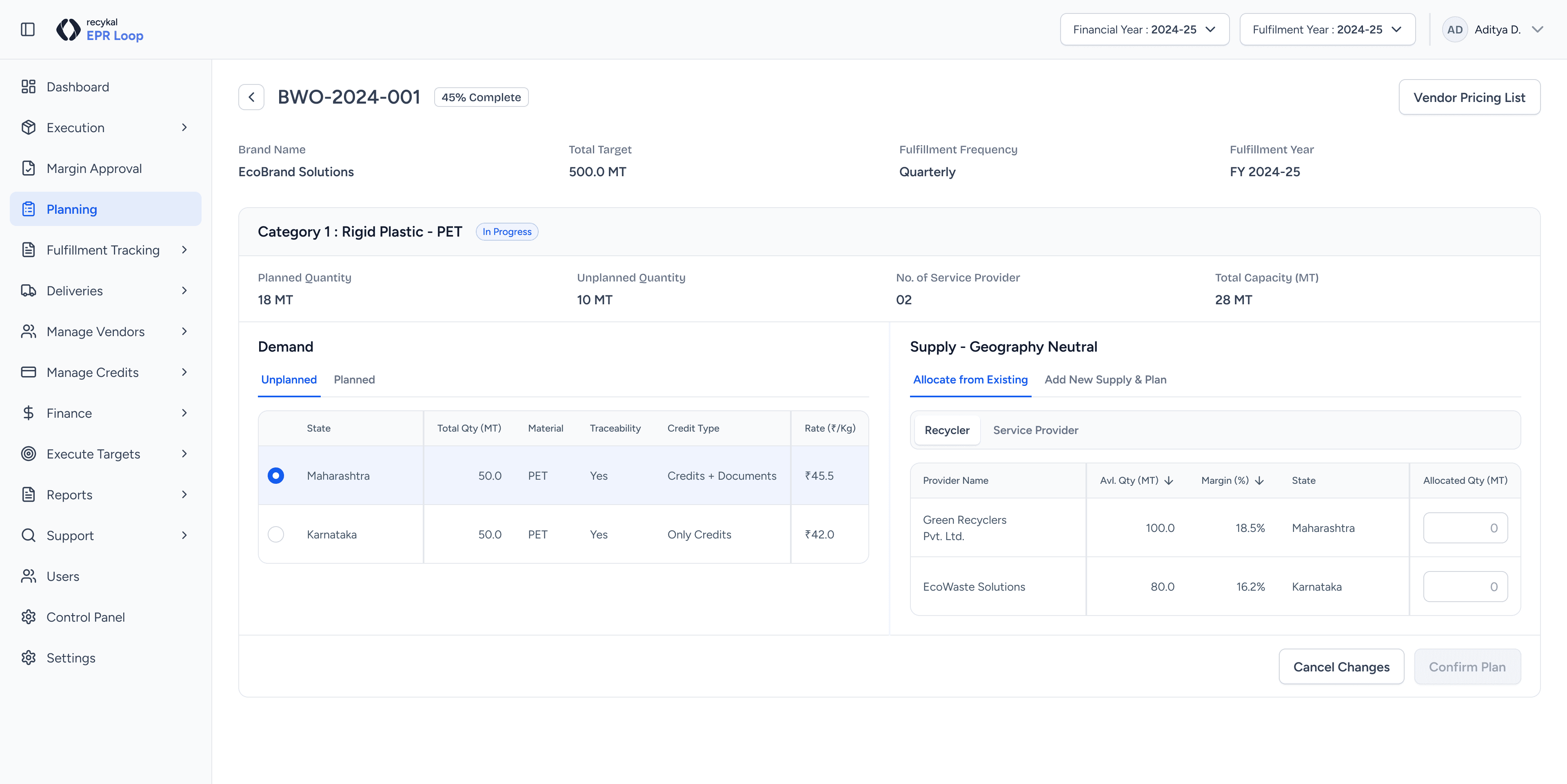Expand the Manage Vendors sidebar menu

184,332
